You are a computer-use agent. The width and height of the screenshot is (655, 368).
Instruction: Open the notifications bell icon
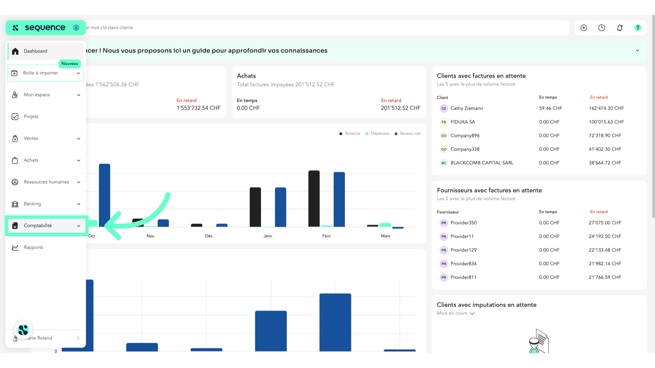[619, 28]
